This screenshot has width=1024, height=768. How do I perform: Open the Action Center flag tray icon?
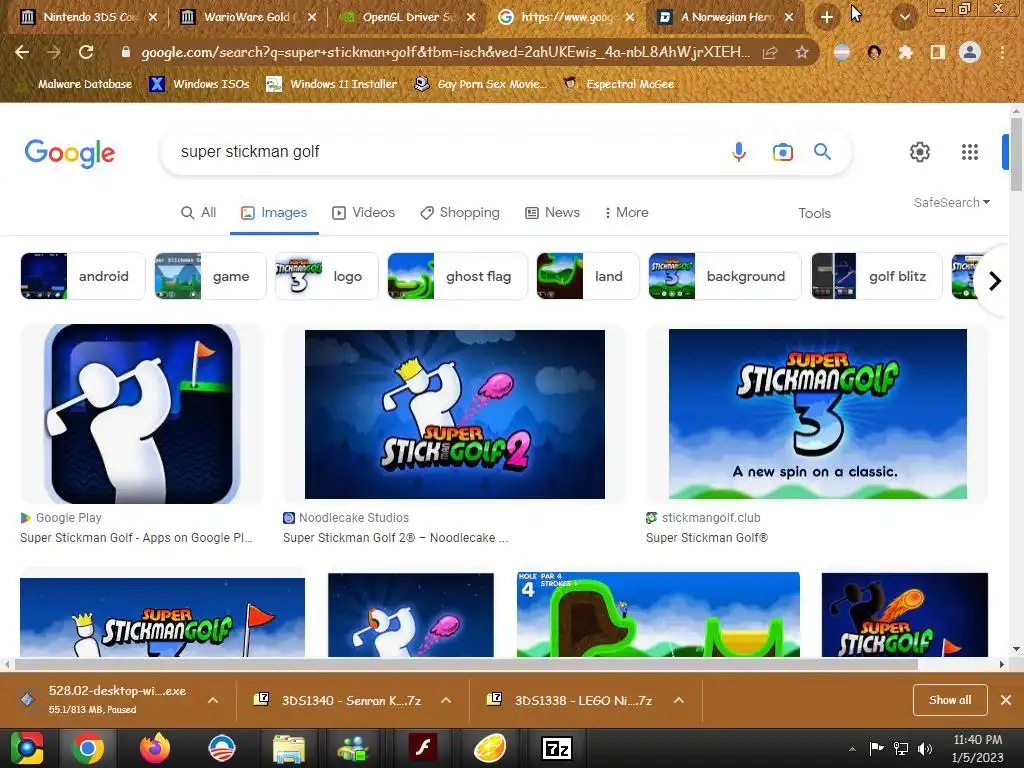pos(876,748)
